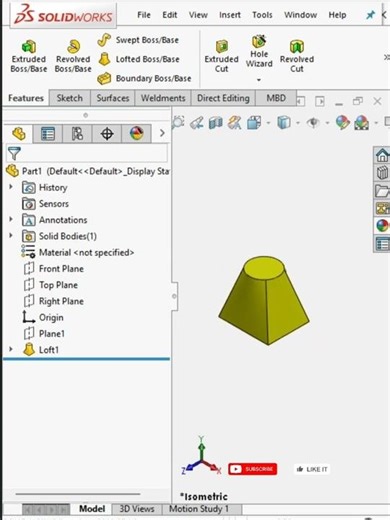Open Hide/Show Items dropdown arrow

tap(327, 123)
